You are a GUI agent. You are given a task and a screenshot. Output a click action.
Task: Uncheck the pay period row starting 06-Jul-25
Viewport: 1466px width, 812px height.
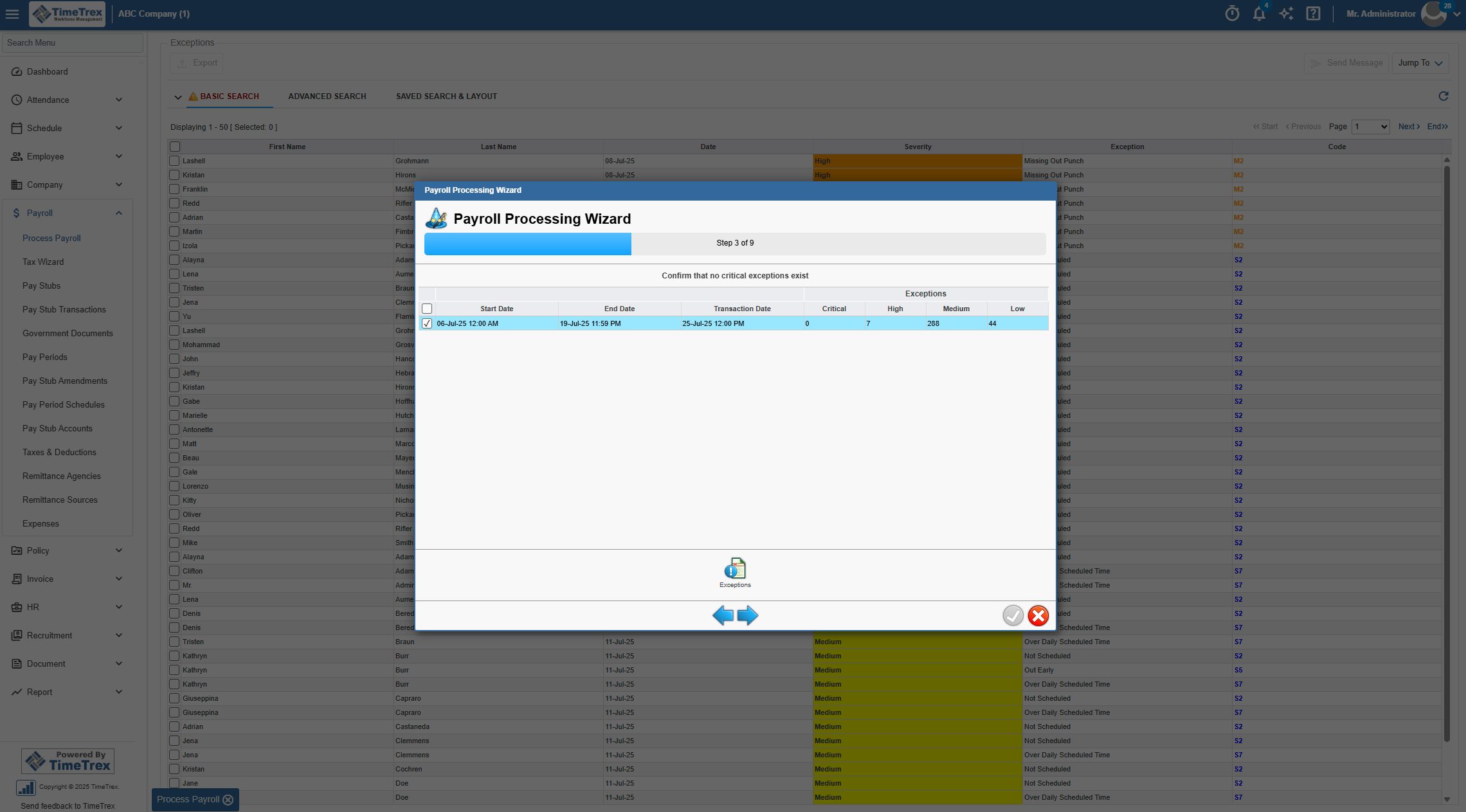427,323
